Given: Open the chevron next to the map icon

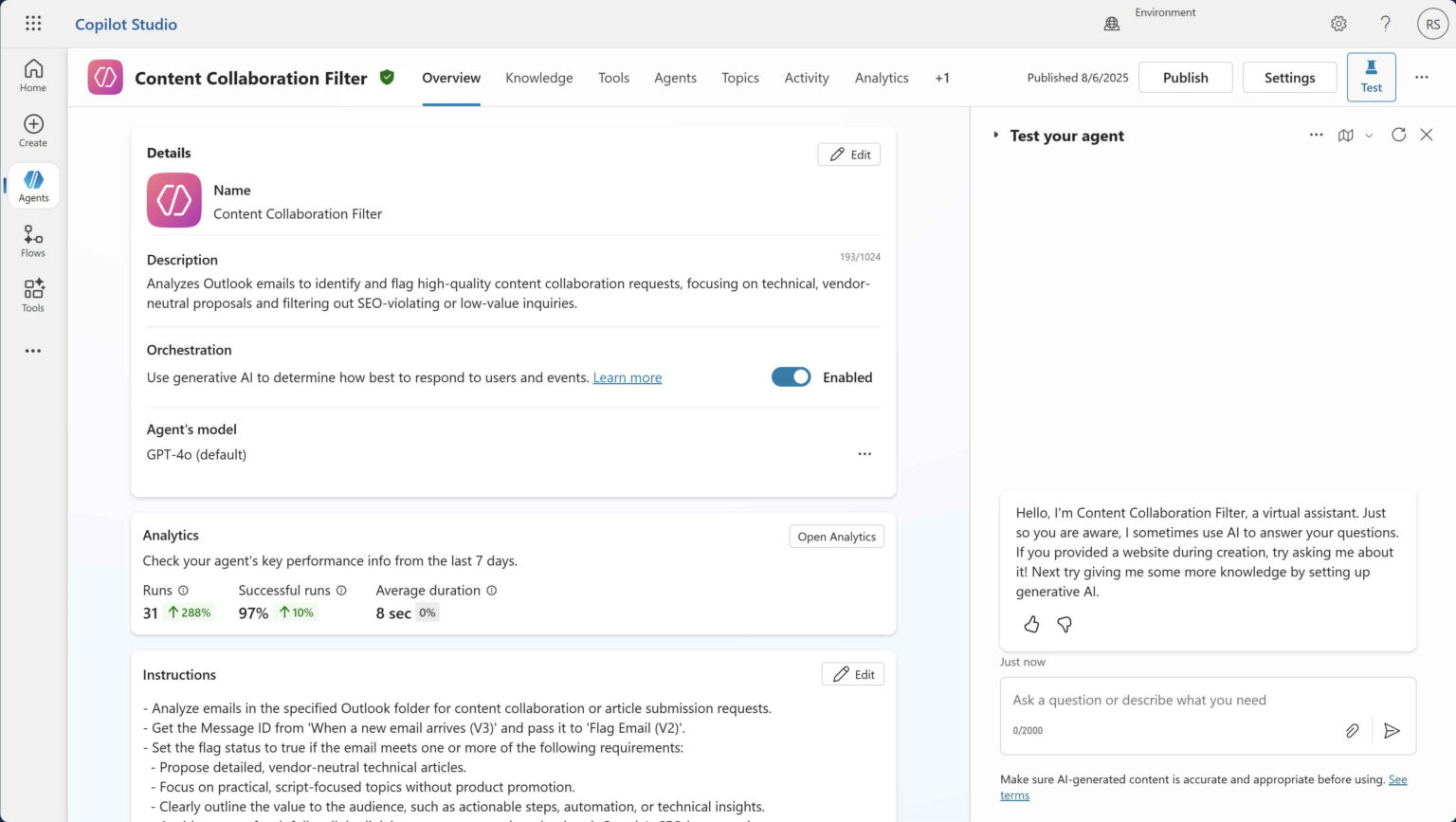Looking at the screenshot, I should [x=1368, y=135].
